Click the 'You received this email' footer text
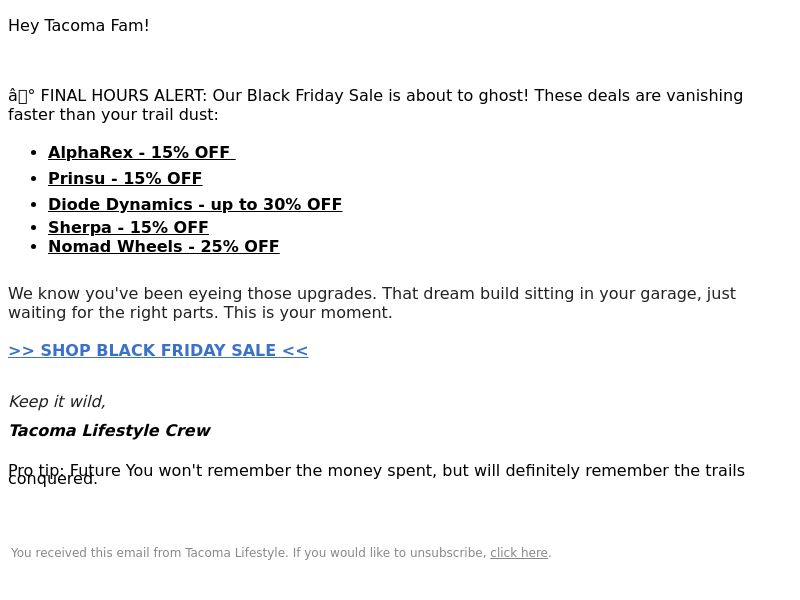 [281, 553]
